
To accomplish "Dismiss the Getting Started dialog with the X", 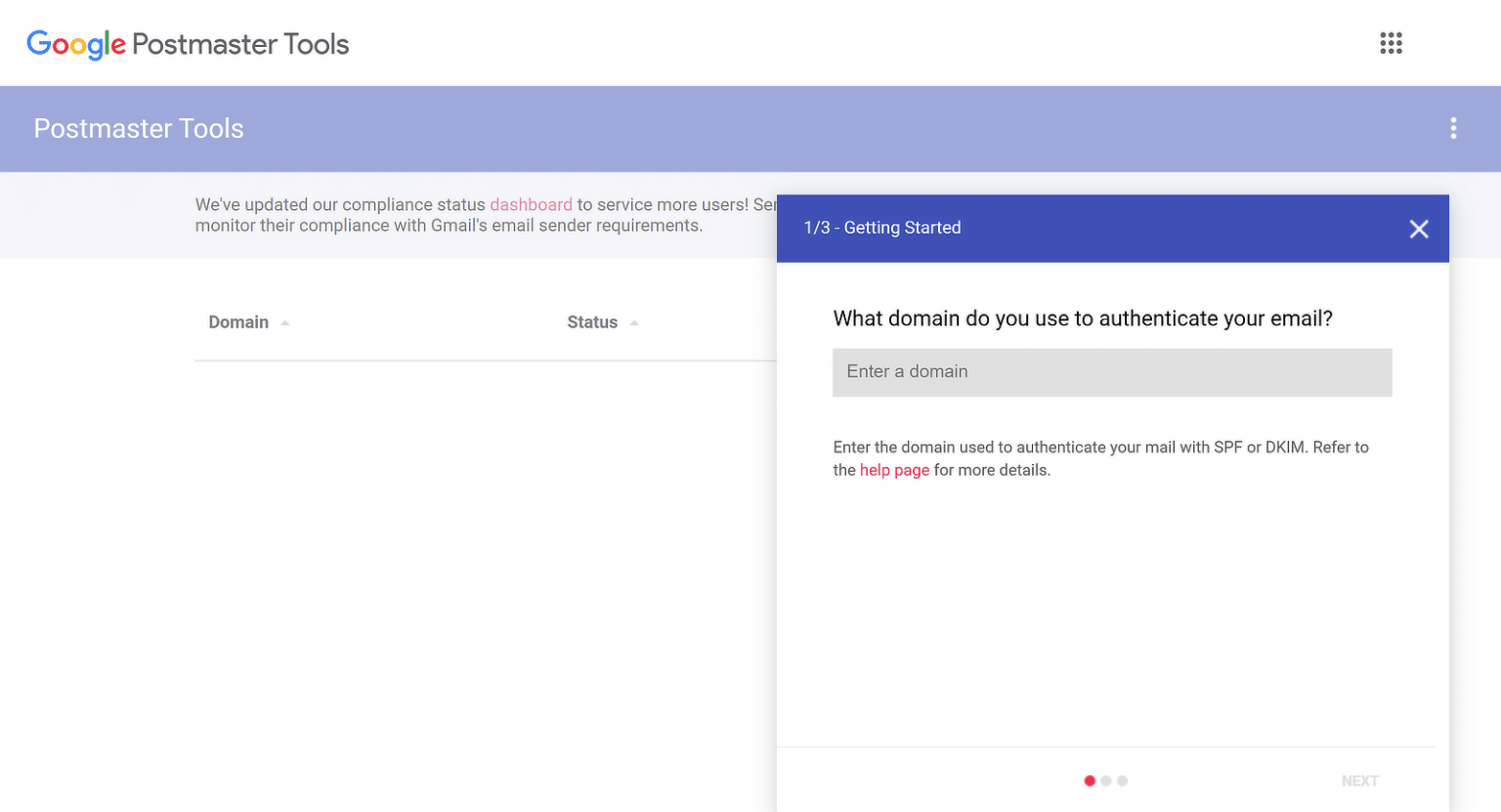I will pos(1419,229).
